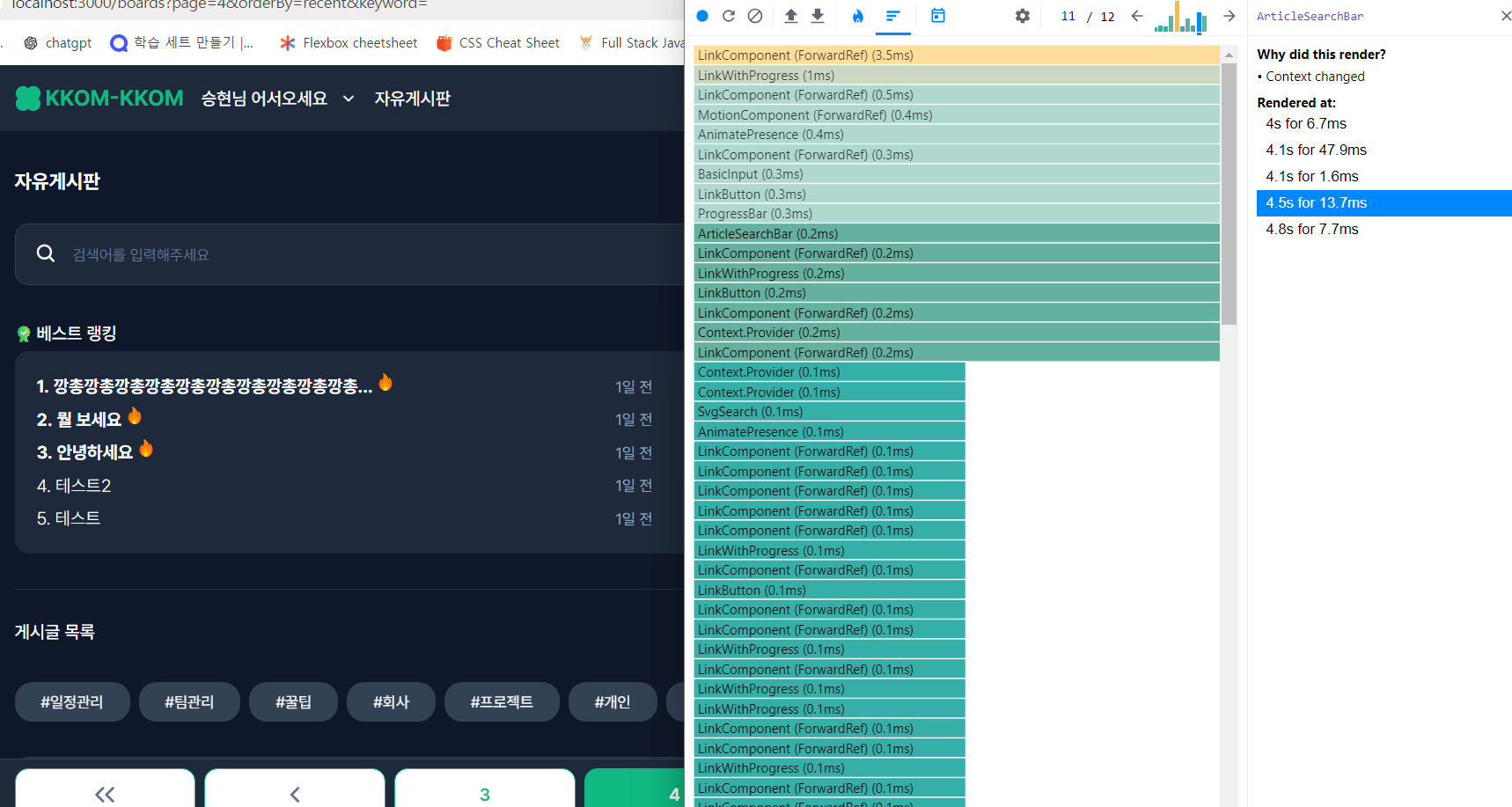Select tallest yellow commit bar in chart
Image resolution: width=1512 pixels, height=807 pixels.
pyautogui.click(x=1177, y=17)
